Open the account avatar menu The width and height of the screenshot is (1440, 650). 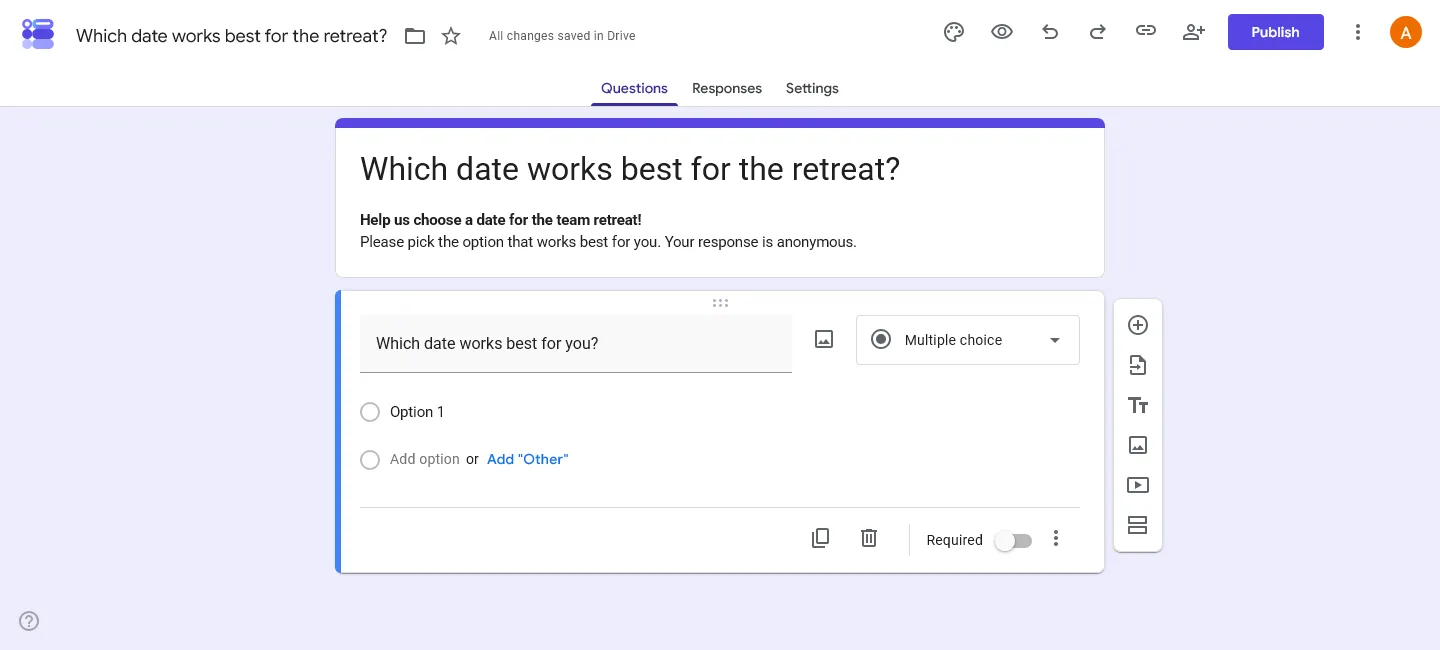(1406, 32)
